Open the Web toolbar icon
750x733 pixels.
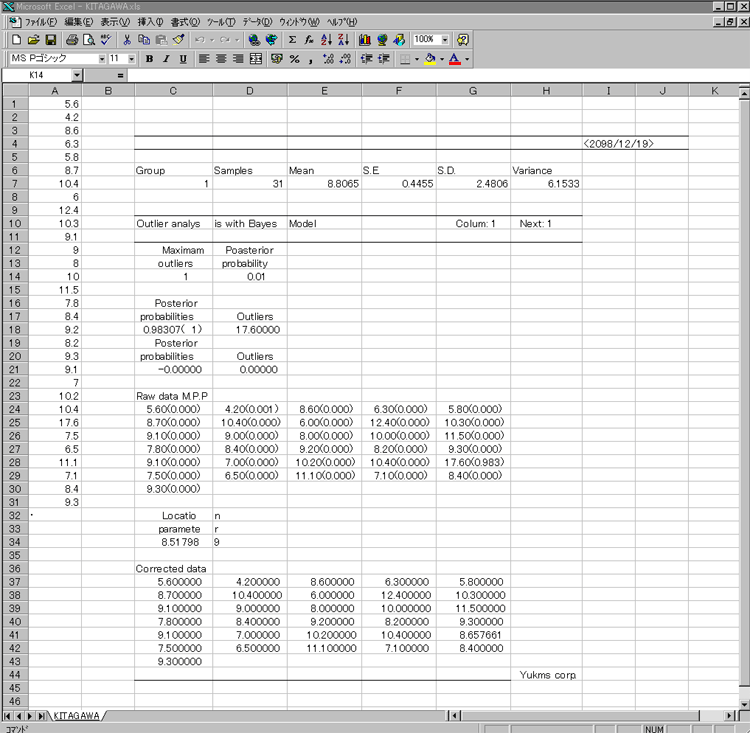point(271,40)
